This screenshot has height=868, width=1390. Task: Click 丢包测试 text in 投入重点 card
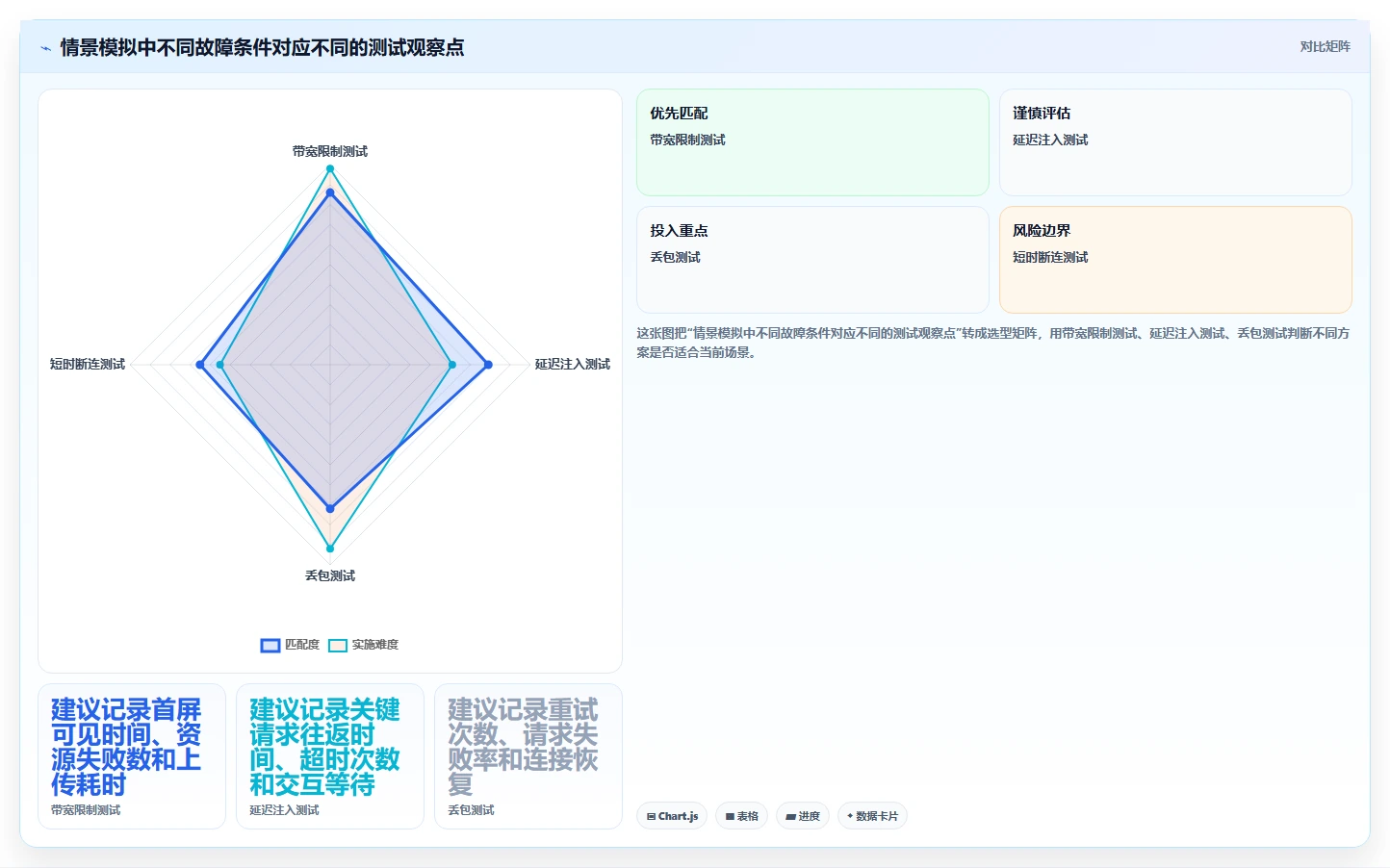click(675, 257)
